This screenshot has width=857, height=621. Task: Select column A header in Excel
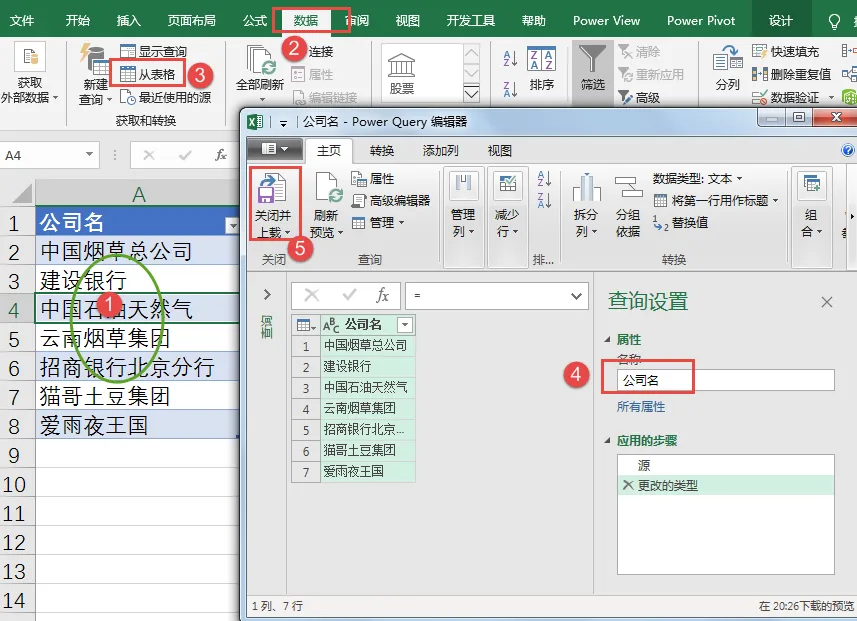coord(138,194)
